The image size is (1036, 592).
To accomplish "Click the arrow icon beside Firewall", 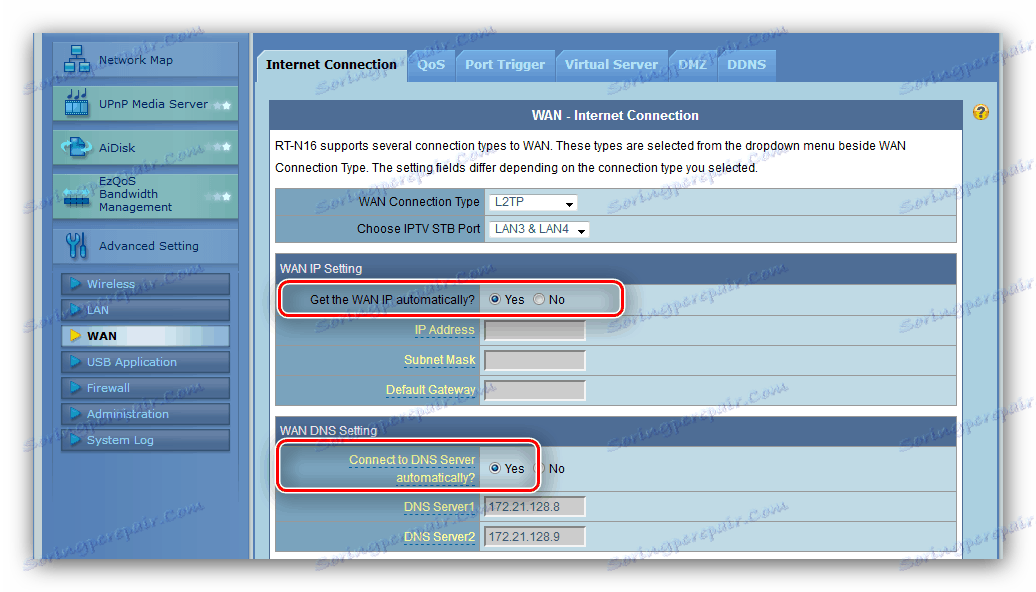I will point(75,387).
